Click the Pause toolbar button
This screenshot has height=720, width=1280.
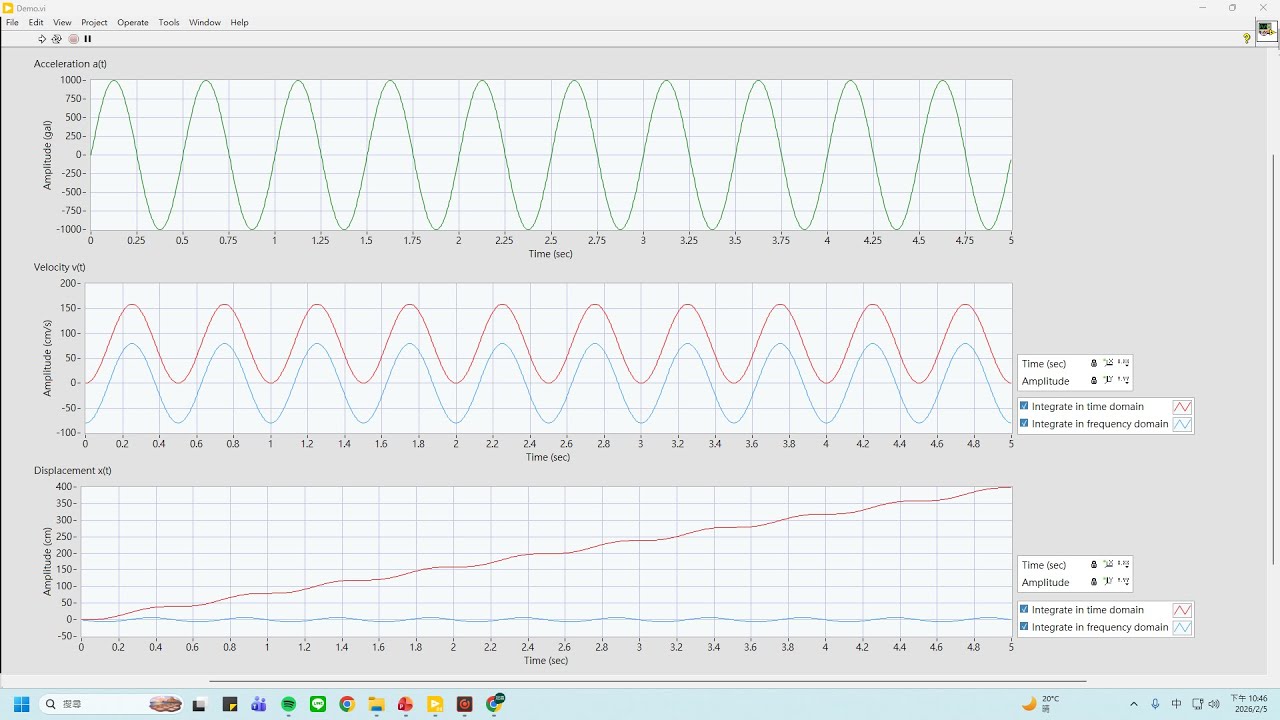(88, 39)
